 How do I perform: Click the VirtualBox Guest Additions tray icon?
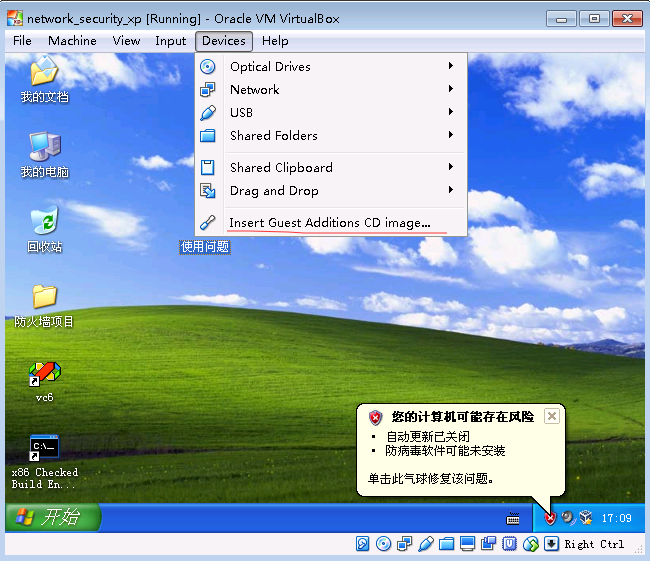586,518
